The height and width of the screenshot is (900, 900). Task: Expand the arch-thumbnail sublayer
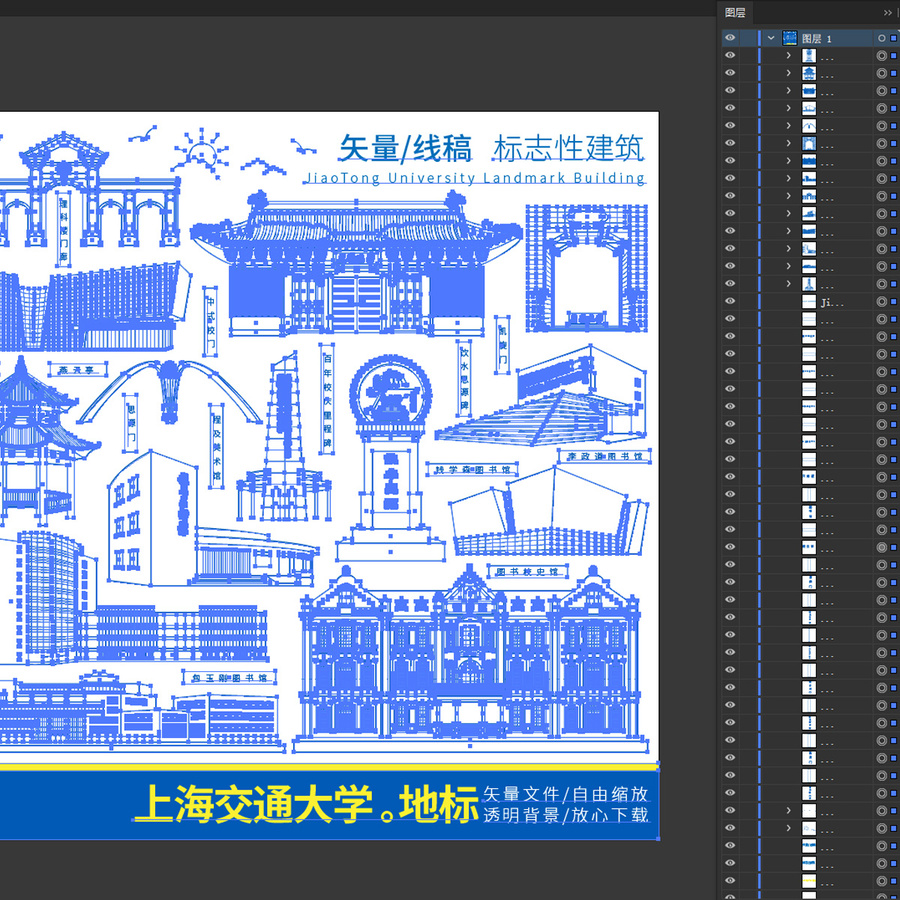pos(789,126)
